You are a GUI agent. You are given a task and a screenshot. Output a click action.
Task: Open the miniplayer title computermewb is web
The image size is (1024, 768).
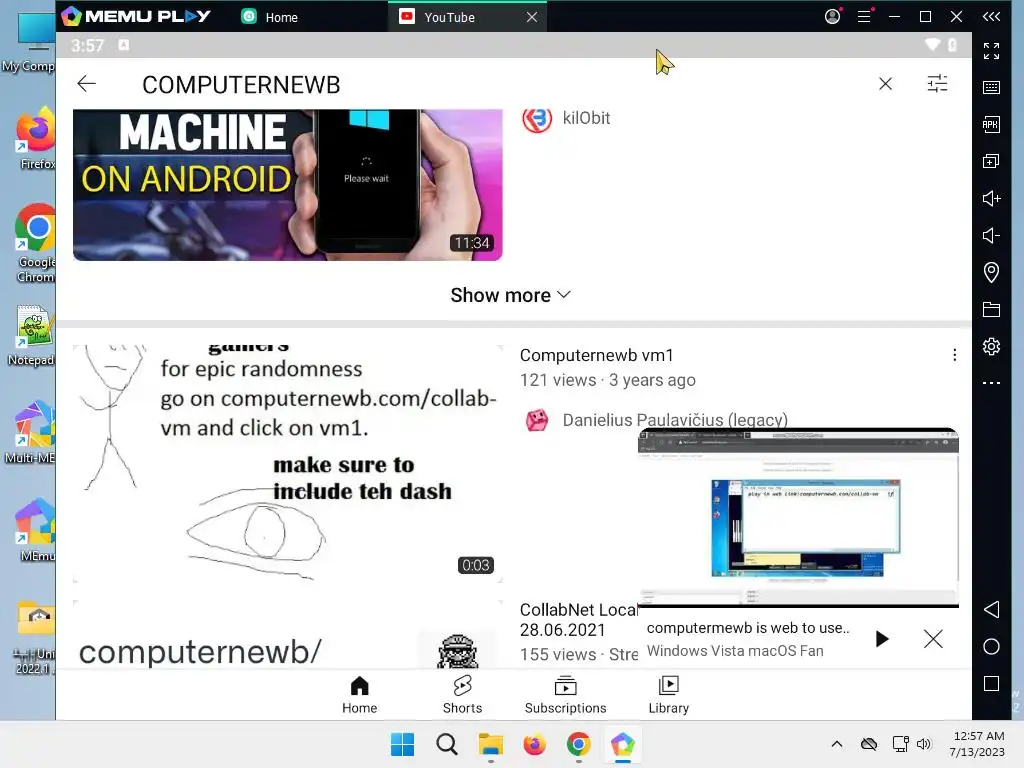(748, 628)
